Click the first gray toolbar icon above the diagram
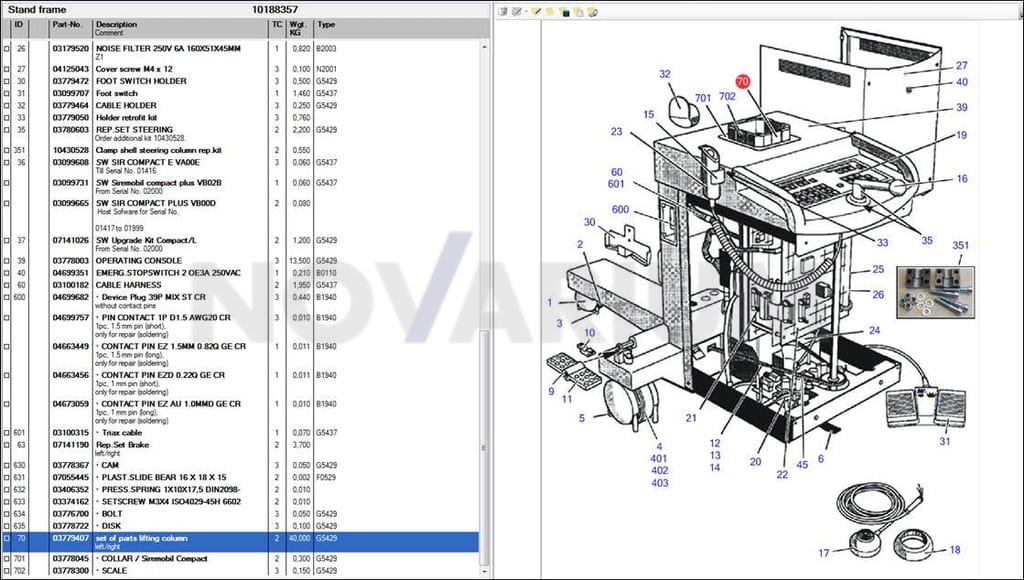Image resolution: width=1024 pixels, height=580 pixels. (504, 11)
